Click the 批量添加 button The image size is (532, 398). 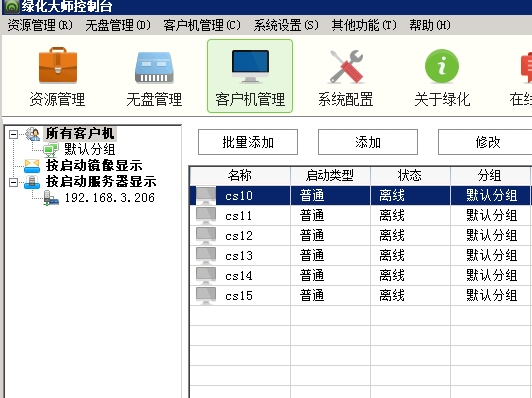pos(248,142)
